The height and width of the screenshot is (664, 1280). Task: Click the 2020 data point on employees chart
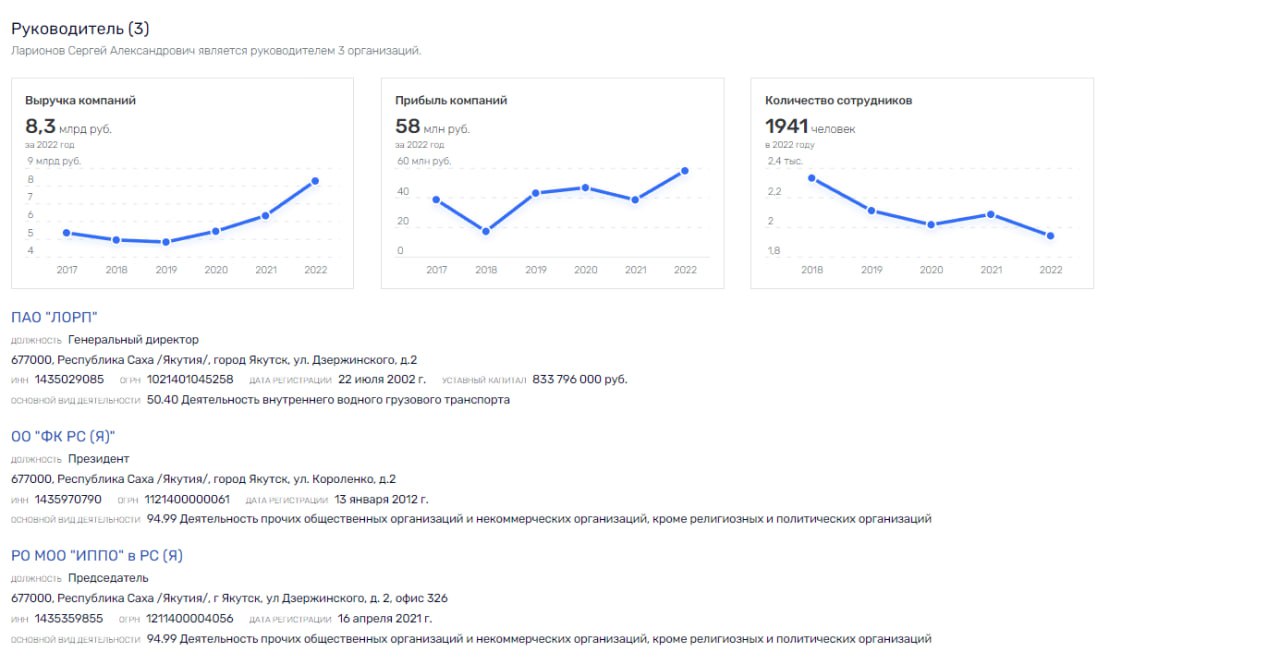tap(931, 224)
